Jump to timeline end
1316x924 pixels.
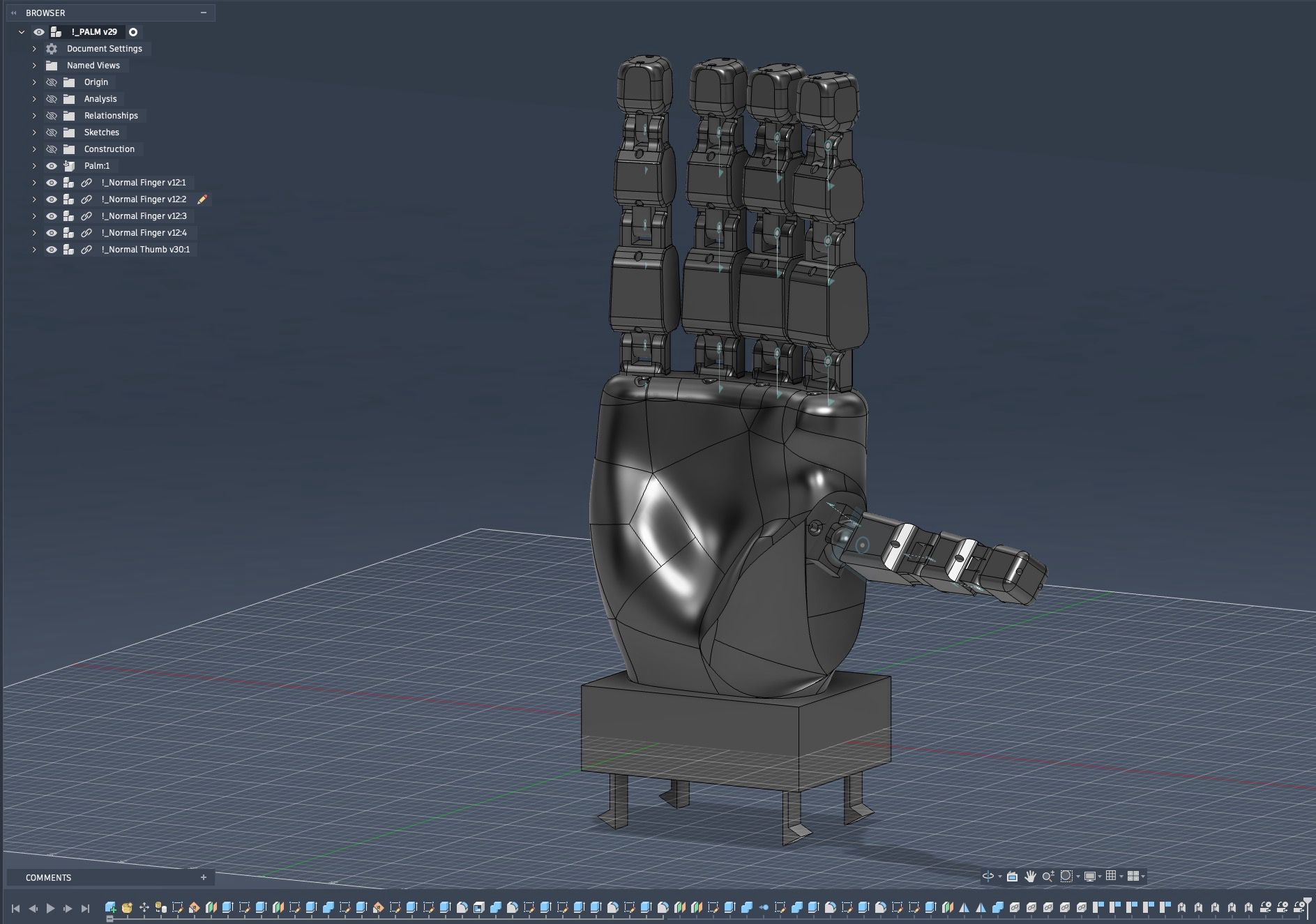(x=85, y=909)
